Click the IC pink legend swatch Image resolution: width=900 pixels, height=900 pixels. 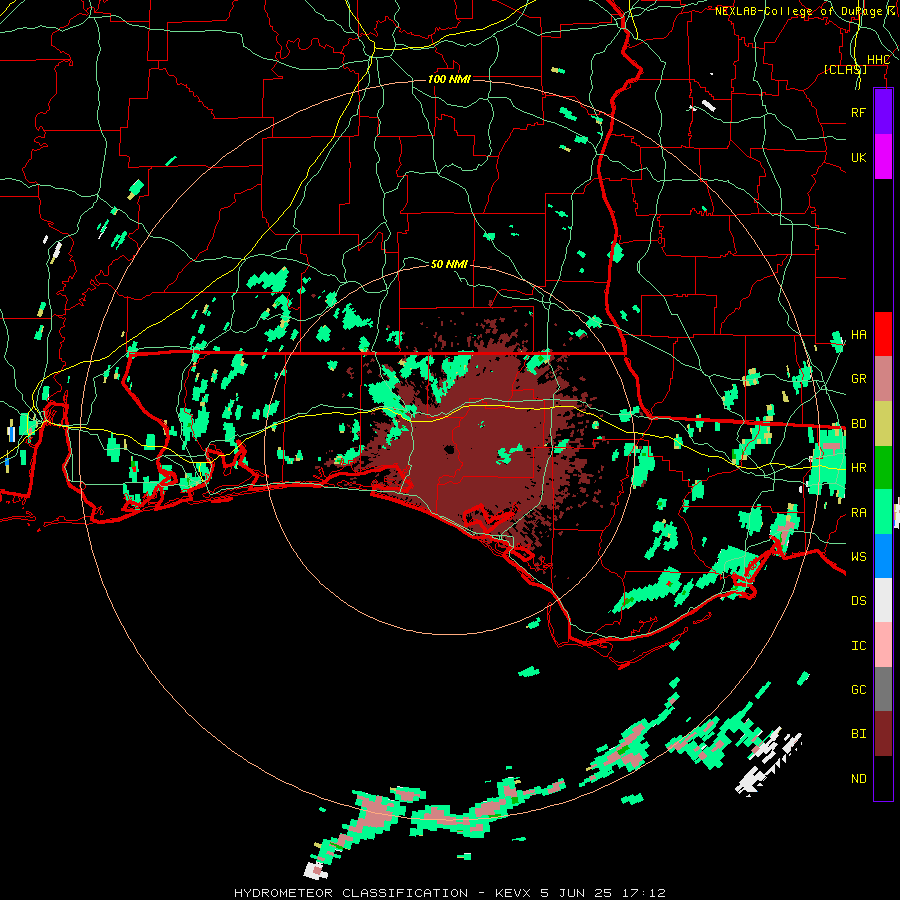883,645
